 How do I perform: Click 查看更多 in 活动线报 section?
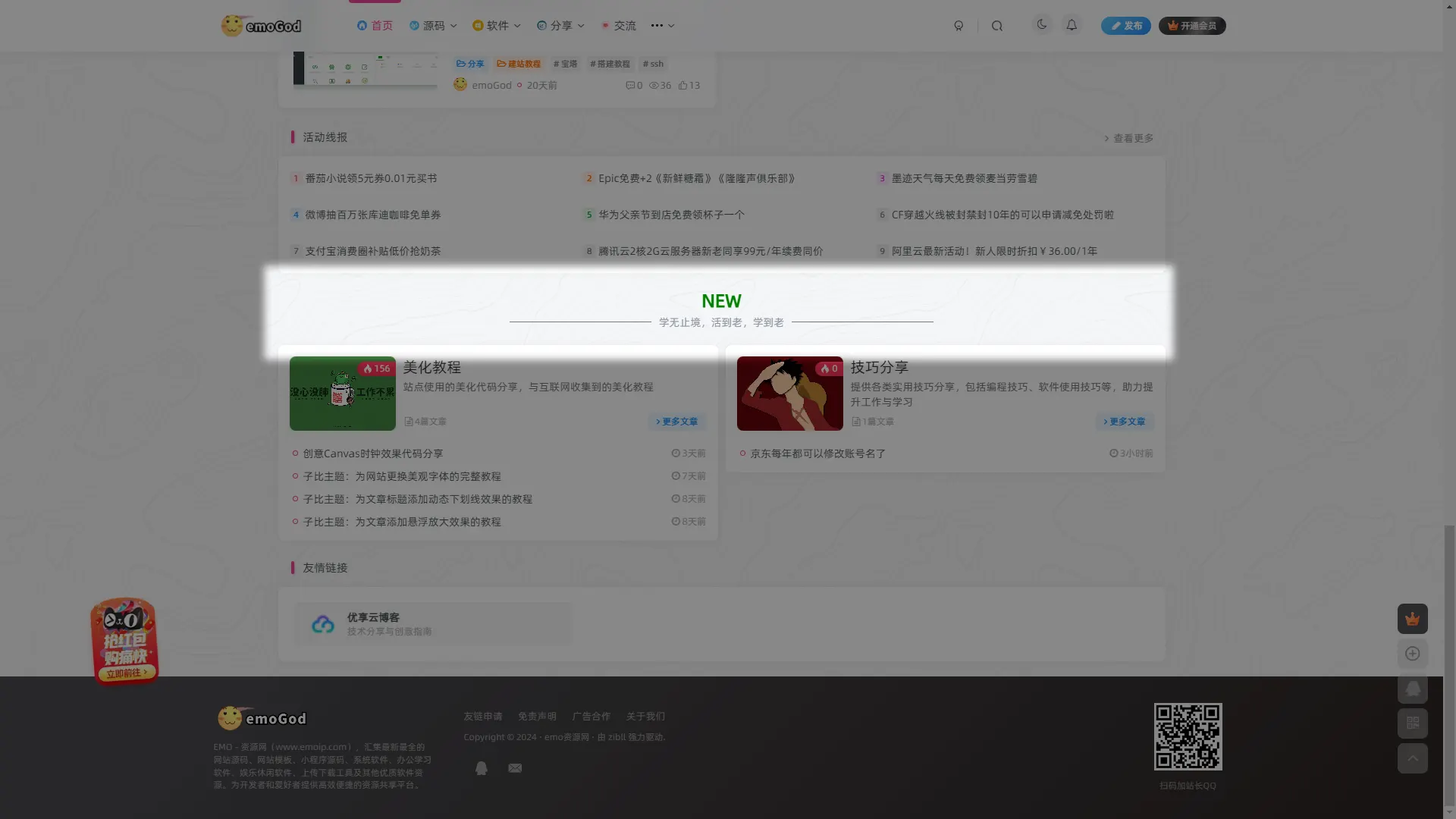1128,138
